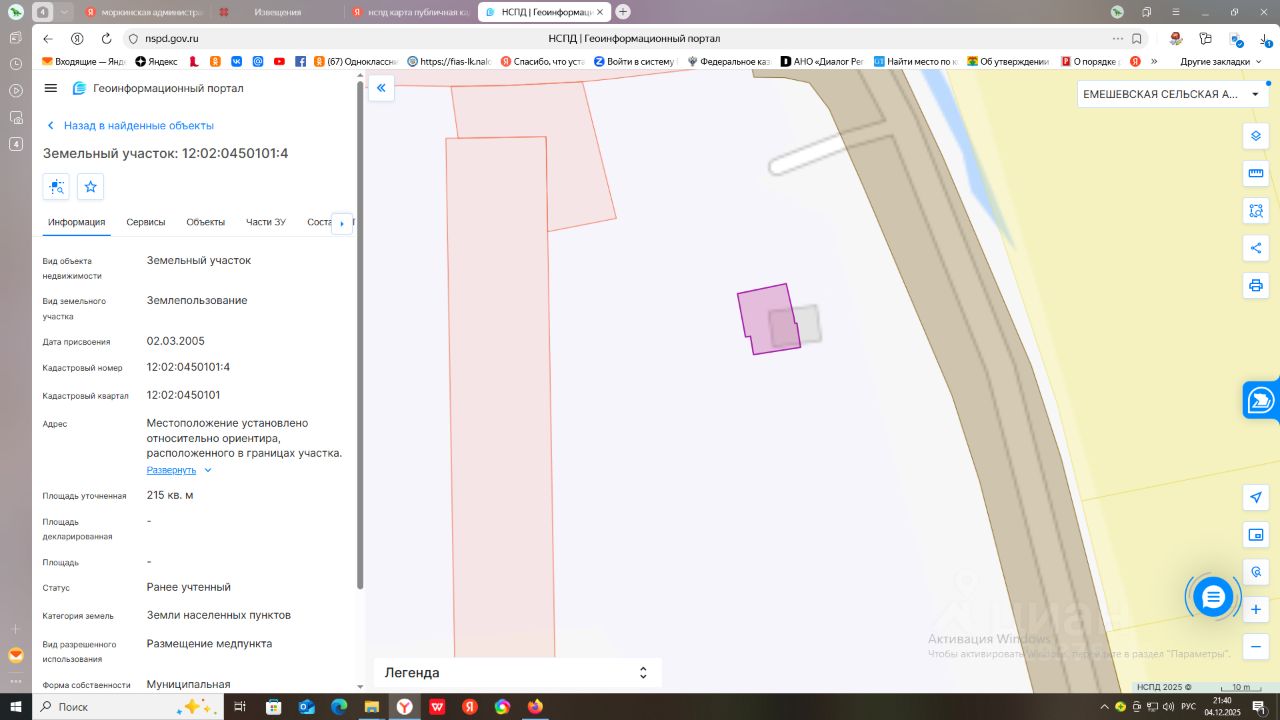1280x720 pixels.
Task: Show the parcel on the map
Action: (56, 187)
